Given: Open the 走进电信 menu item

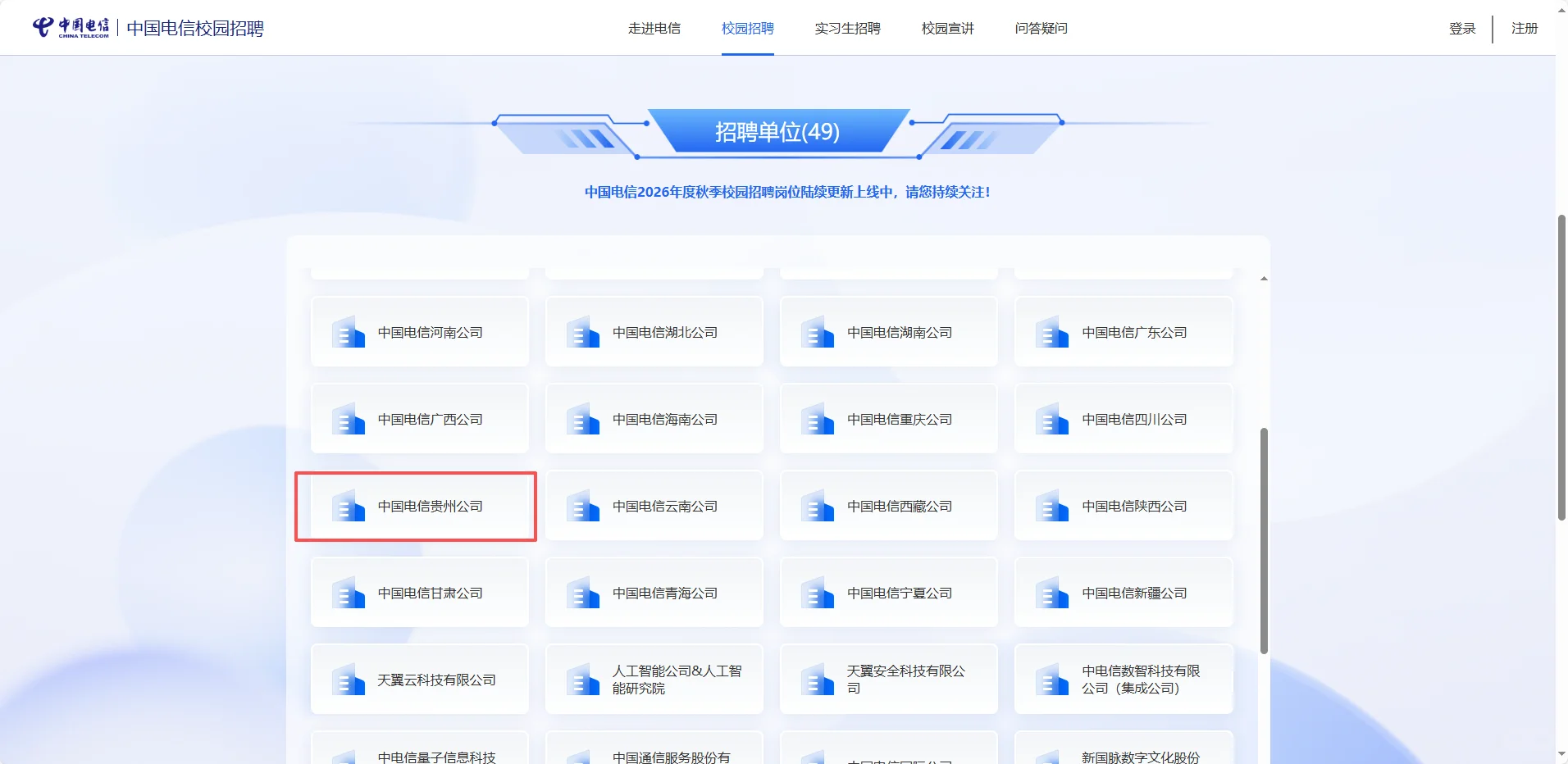Looking at the screenshot, I should (654, 29).
